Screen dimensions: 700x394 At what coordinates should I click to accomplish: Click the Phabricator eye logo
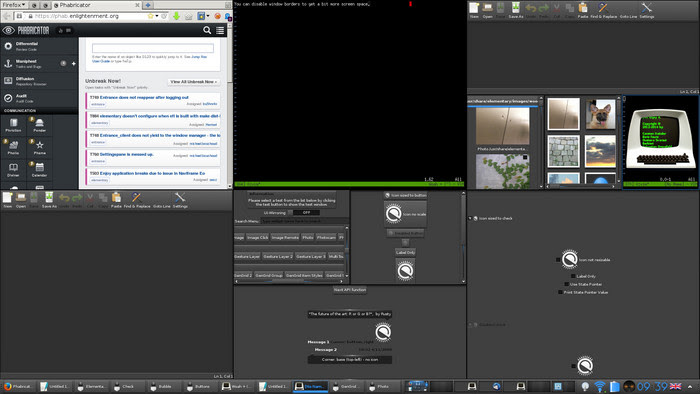8,30
